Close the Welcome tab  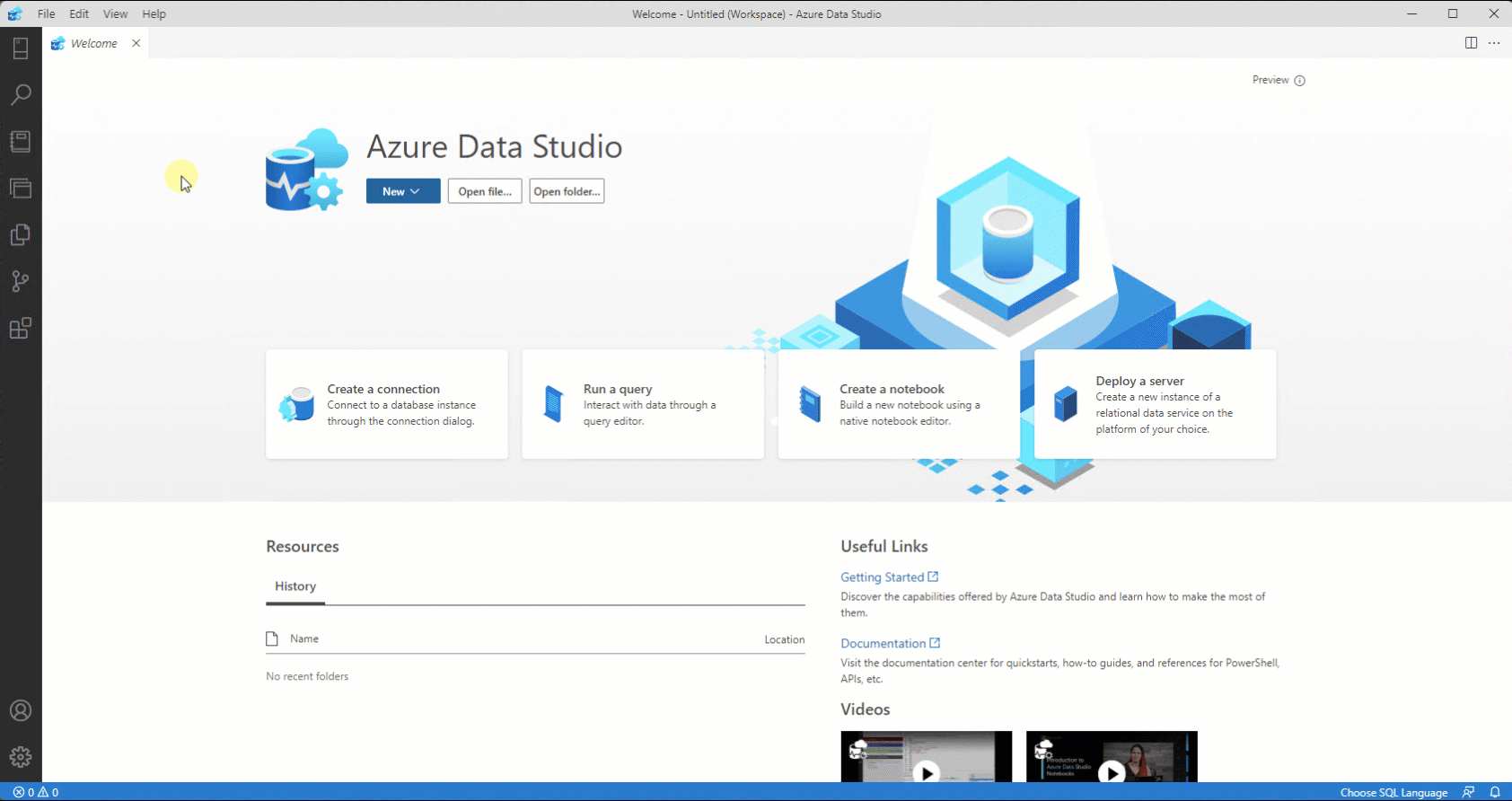click(x=136, y=43)
